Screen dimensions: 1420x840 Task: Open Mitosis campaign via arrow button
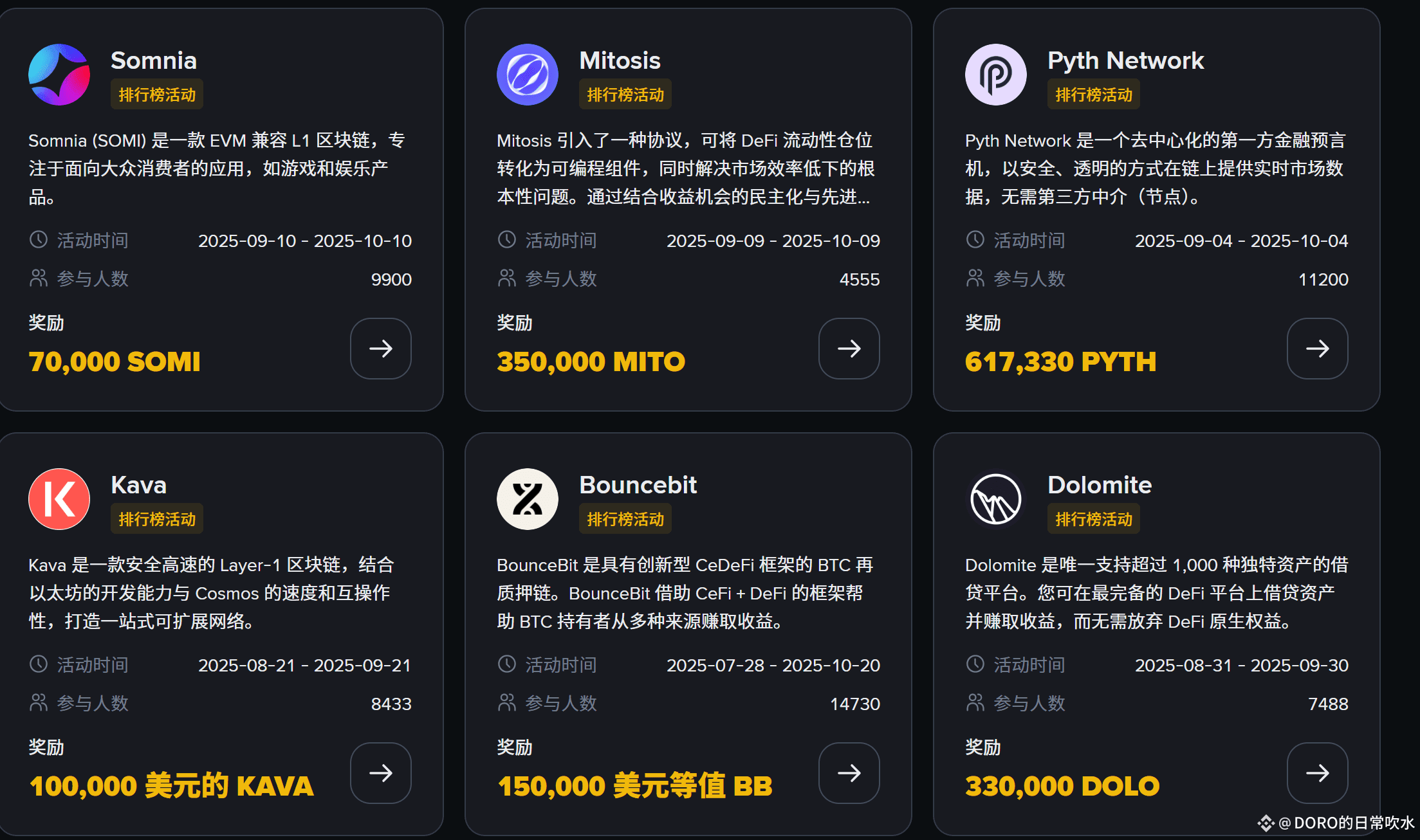(x=849, y=349)
